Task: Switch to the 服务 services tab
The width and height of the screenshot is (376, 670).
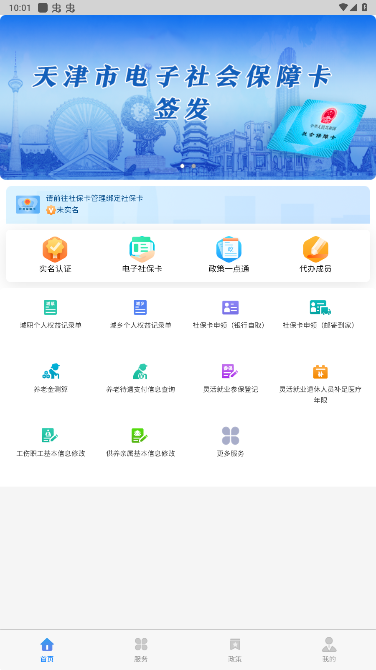Action: click(141, 650)
